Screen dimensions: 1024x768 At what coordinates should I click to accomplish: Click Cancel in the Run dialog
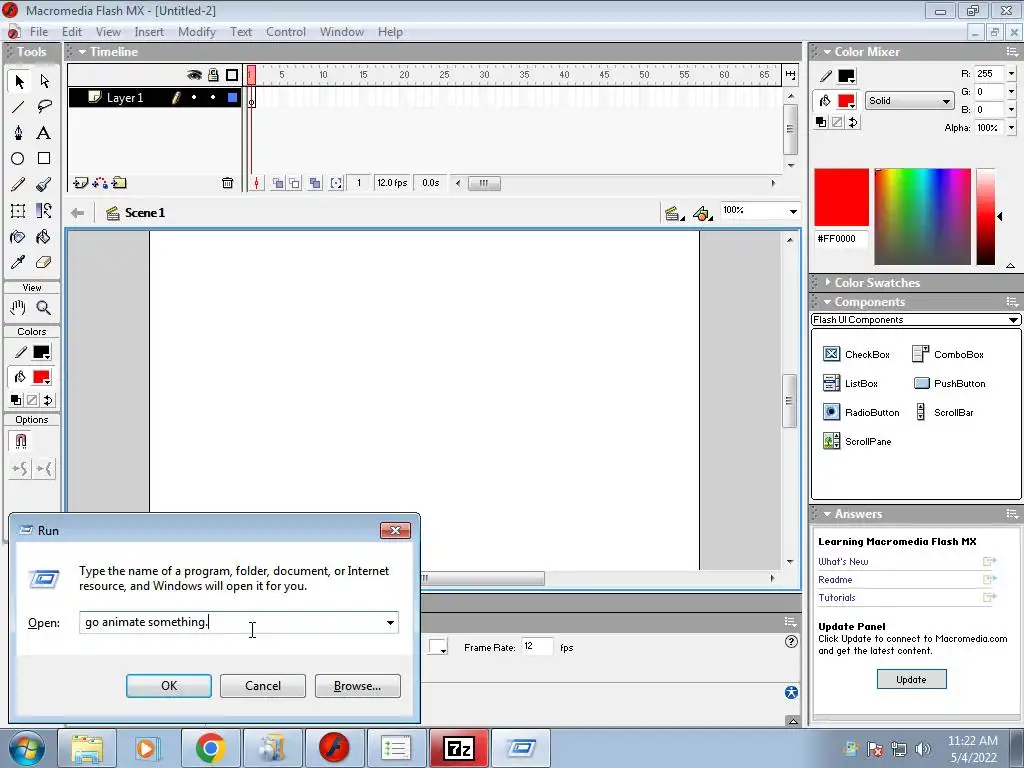pos(263,686)
